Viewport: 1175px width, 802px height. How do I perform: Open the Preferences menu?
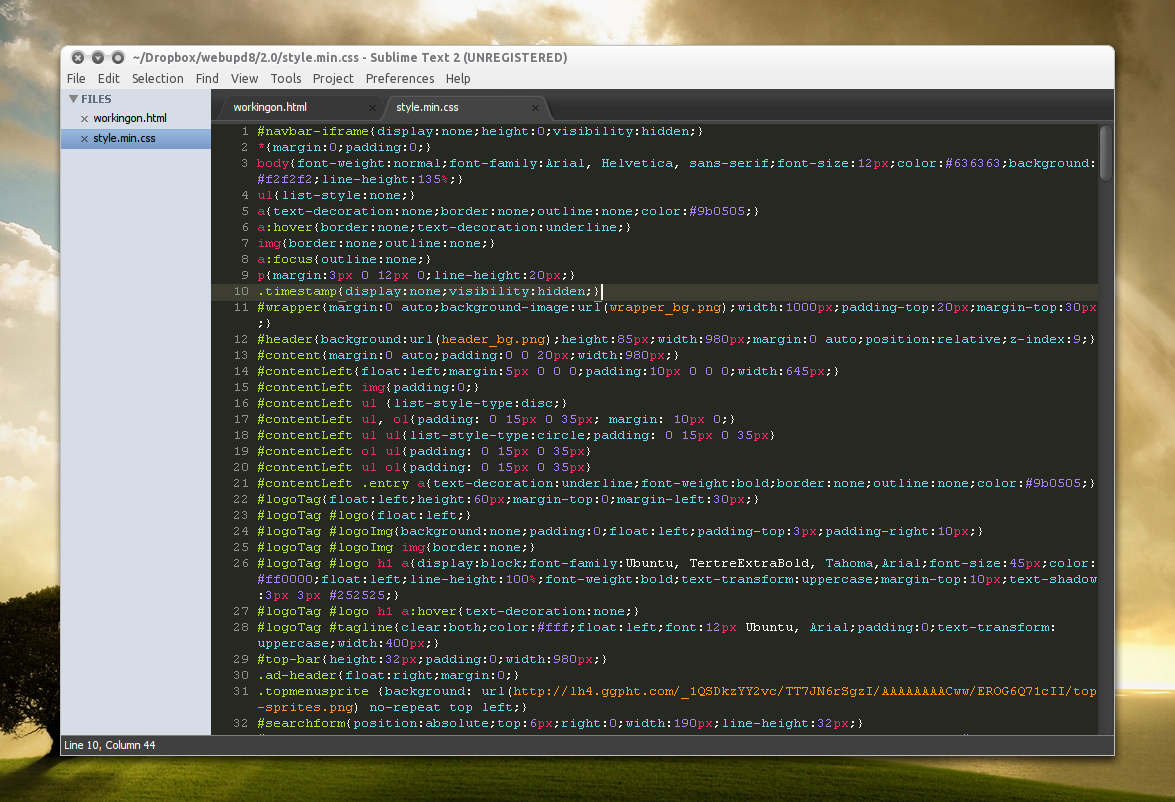(x=400, y=78)
